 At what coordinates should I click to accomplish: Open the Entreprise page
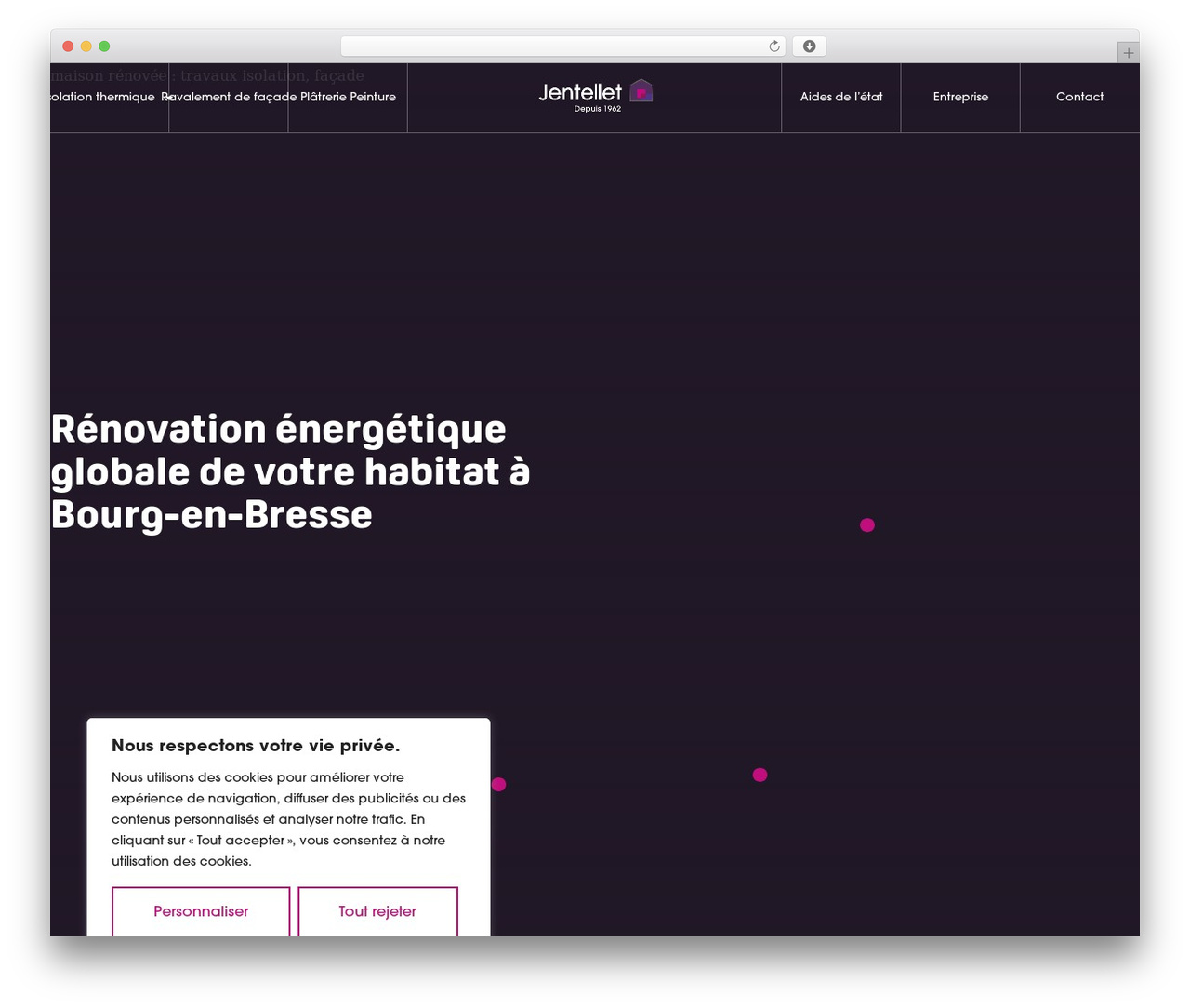[960, 97]
